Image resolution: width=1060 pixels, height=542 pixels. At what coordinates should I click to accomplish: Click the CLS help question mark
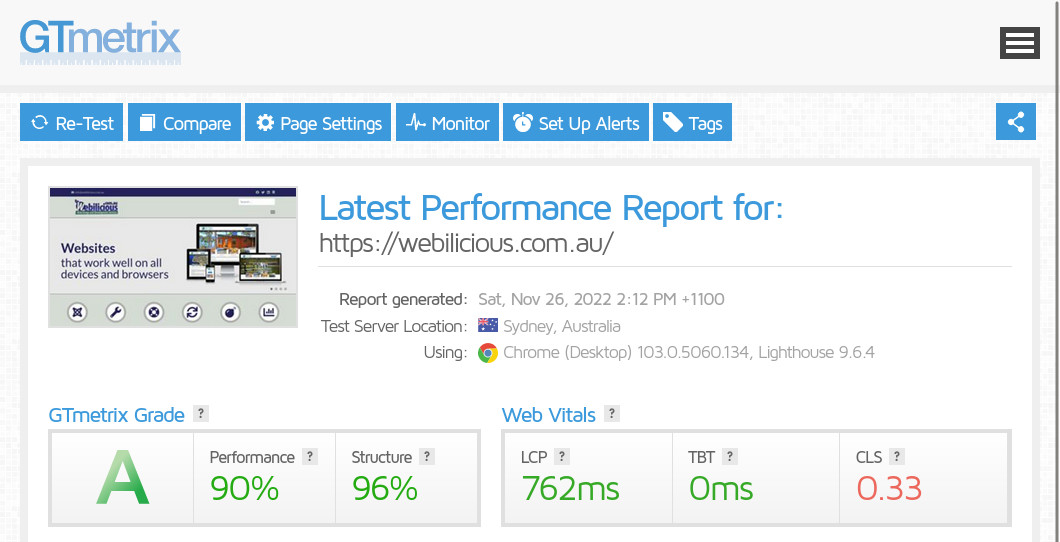click(896, 456)
